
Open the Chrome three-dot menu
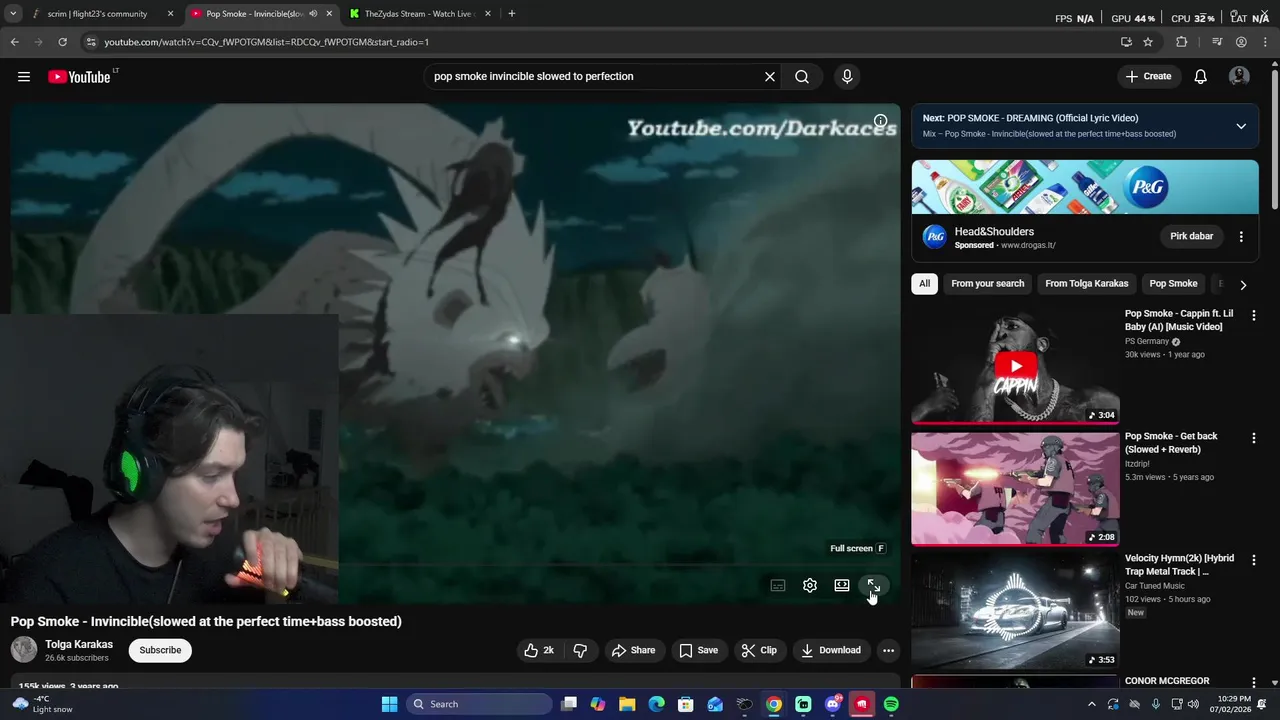1264,42
